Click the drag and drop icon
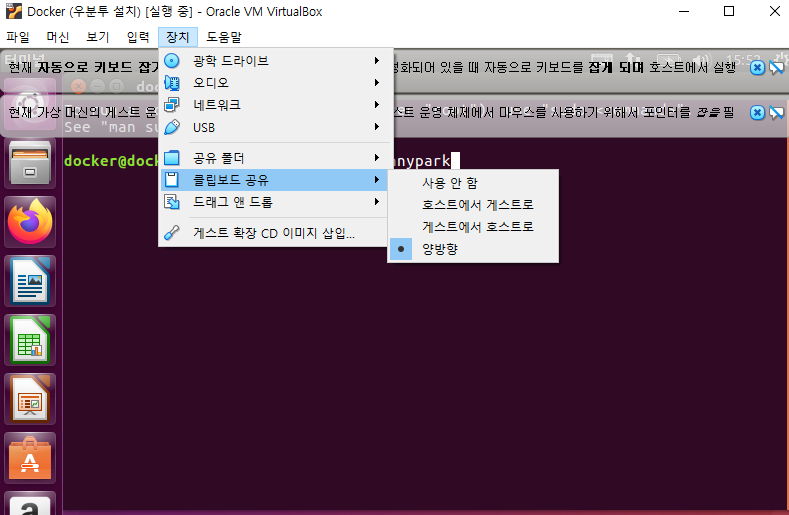The width and height of the screenshot is (789, 515). tap(172, 202)
